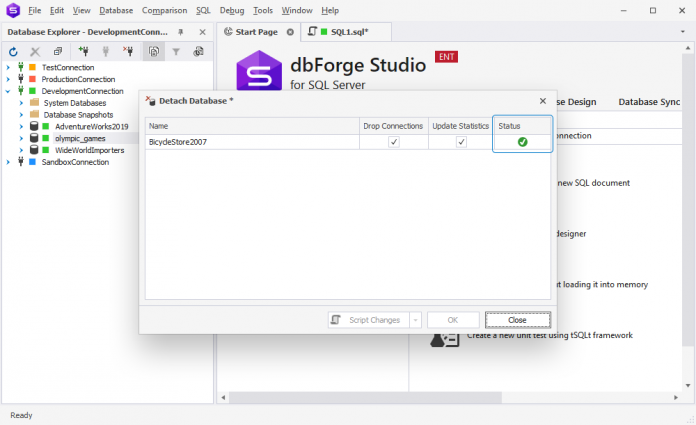
Task: Open the Database menu
Action: click(x=116, y=10)
